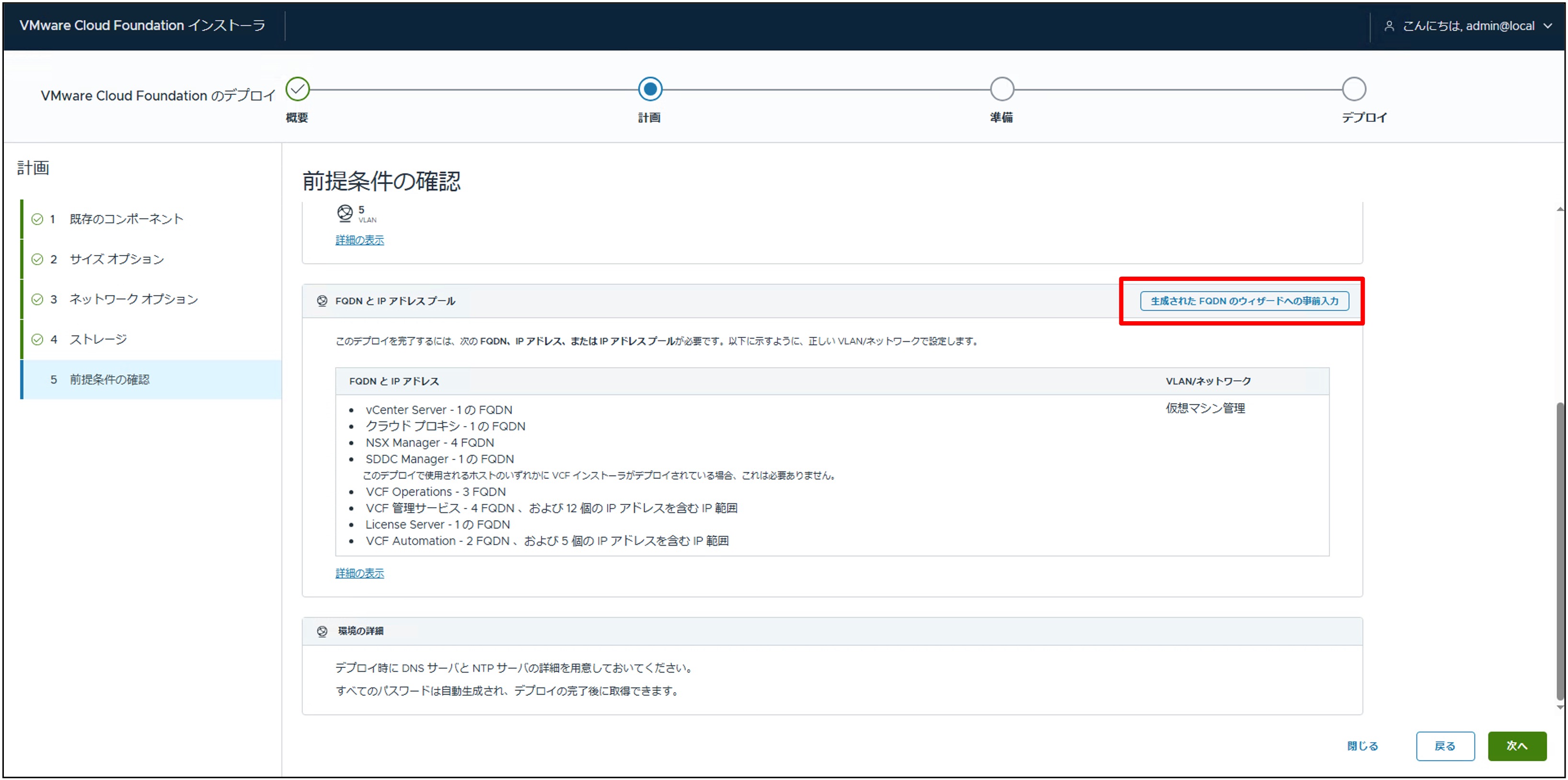1568x780 pixels.
Task: Select the デプロイ step circle
Action: [1354, 89]
